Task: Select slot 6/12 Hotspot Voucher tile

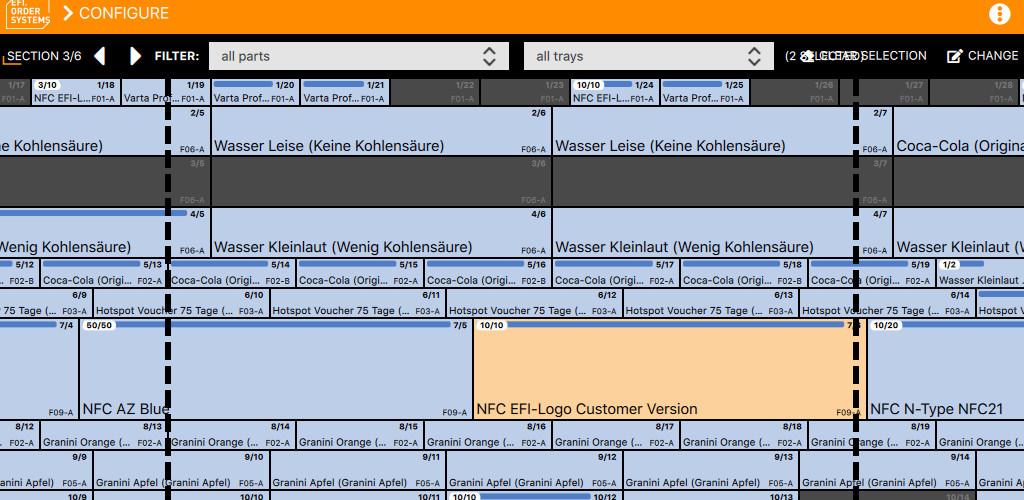Action: click(x=534, y=304)
